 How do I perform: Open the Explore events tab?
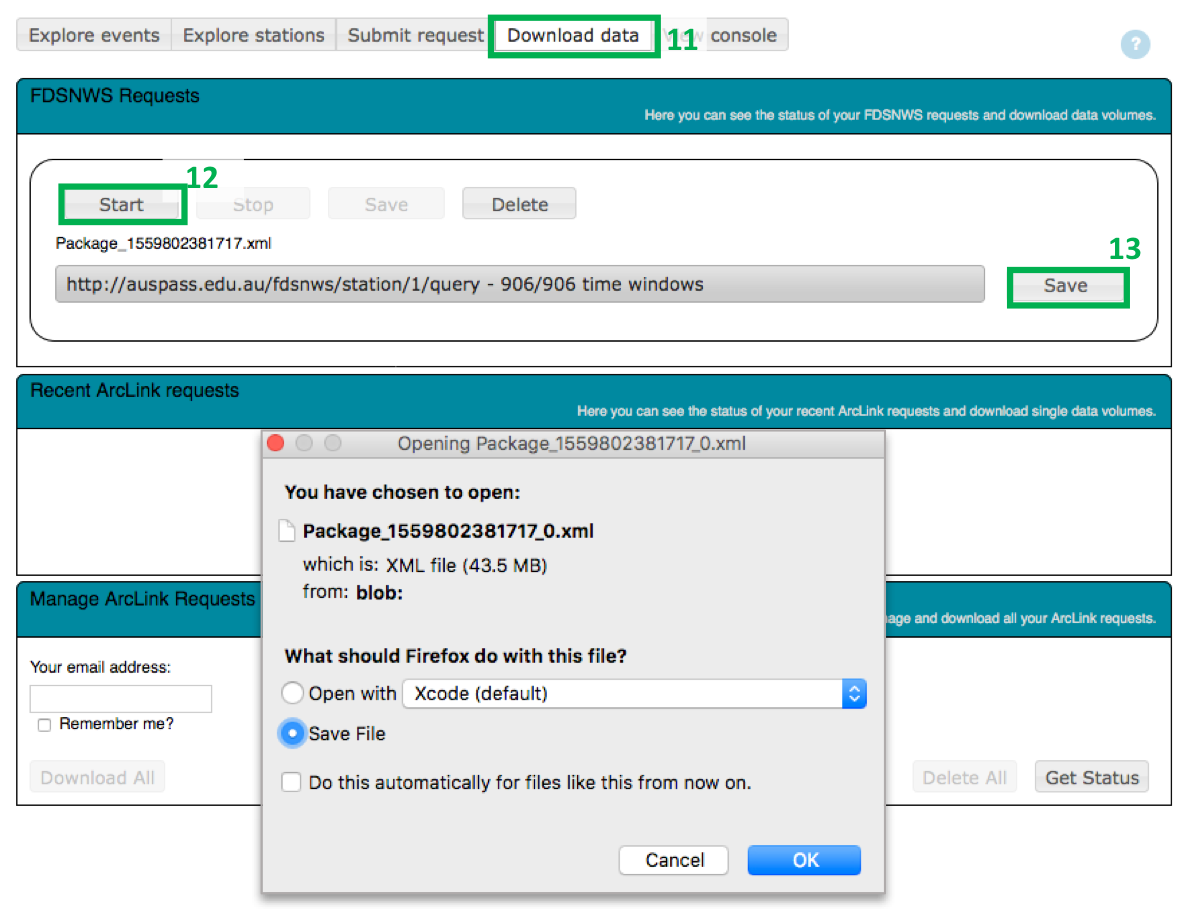pyautogui.click(x=94, y=35)
